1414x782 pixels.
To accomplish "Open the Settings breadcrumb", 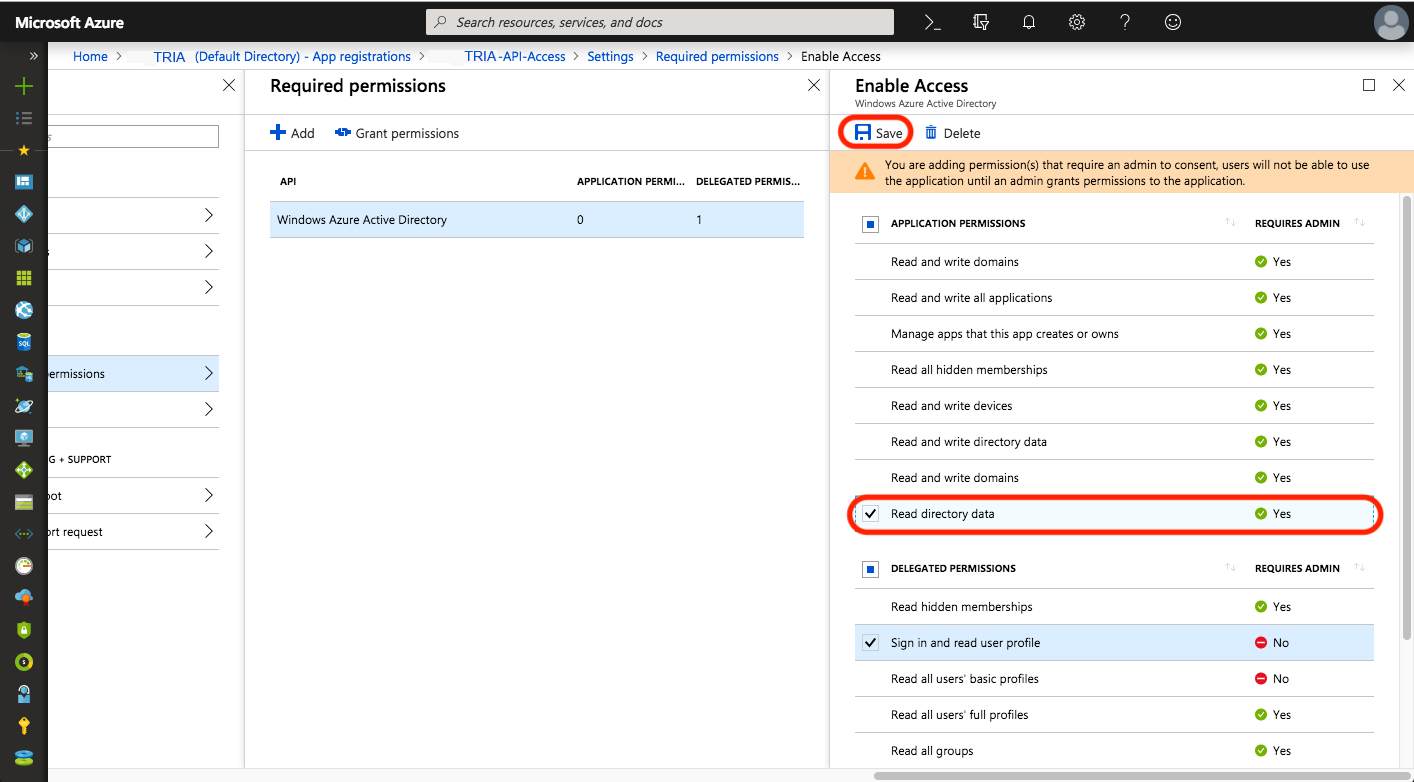I will pos(610,57).
